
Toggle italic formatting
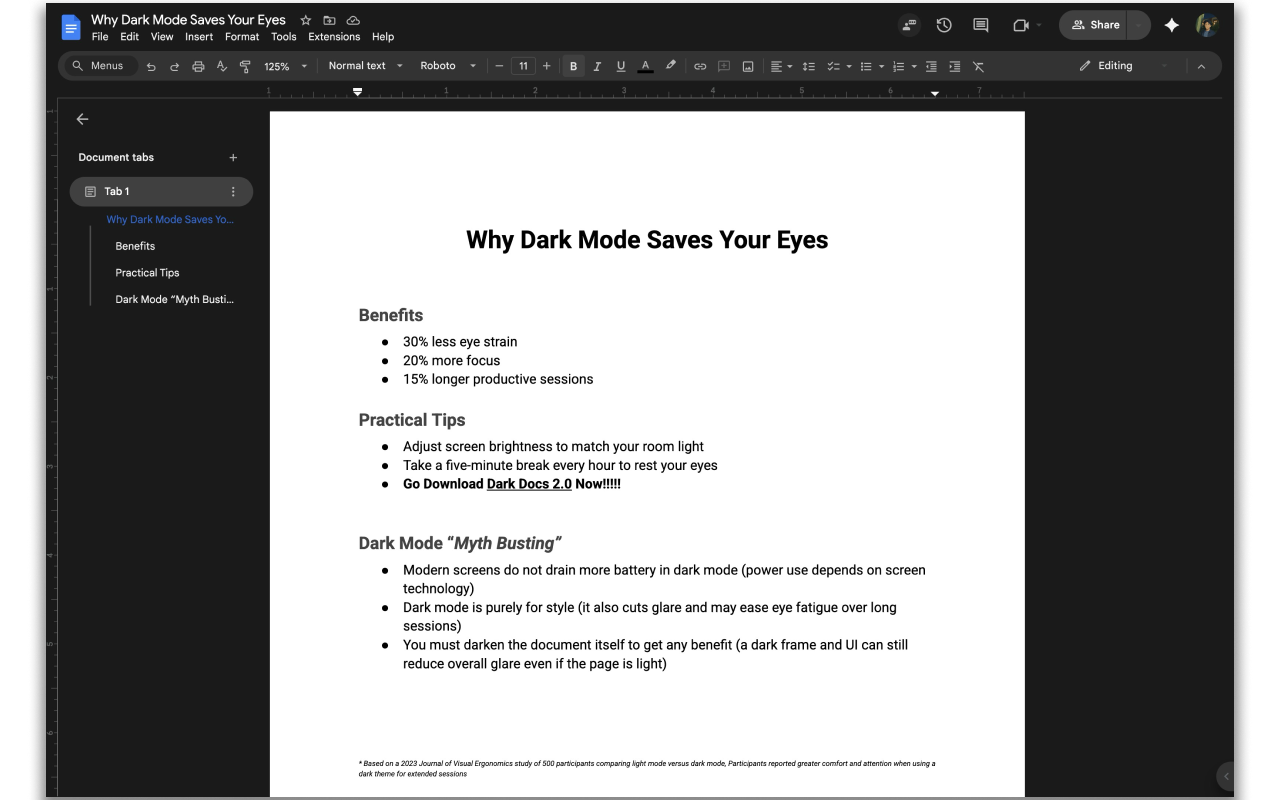coord(597,66)
